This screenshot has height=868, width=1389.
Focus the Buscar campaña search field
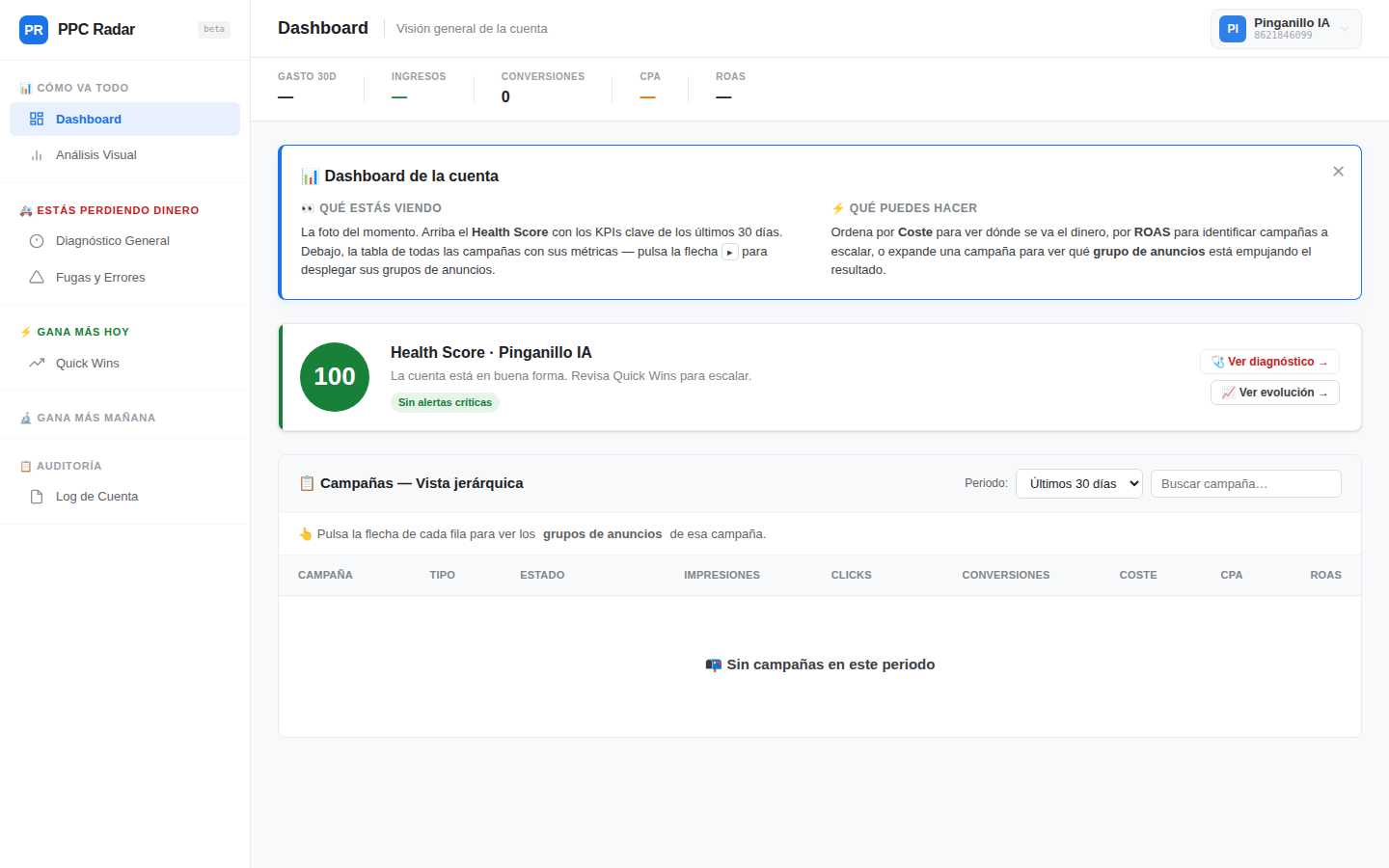[1246, 484]
